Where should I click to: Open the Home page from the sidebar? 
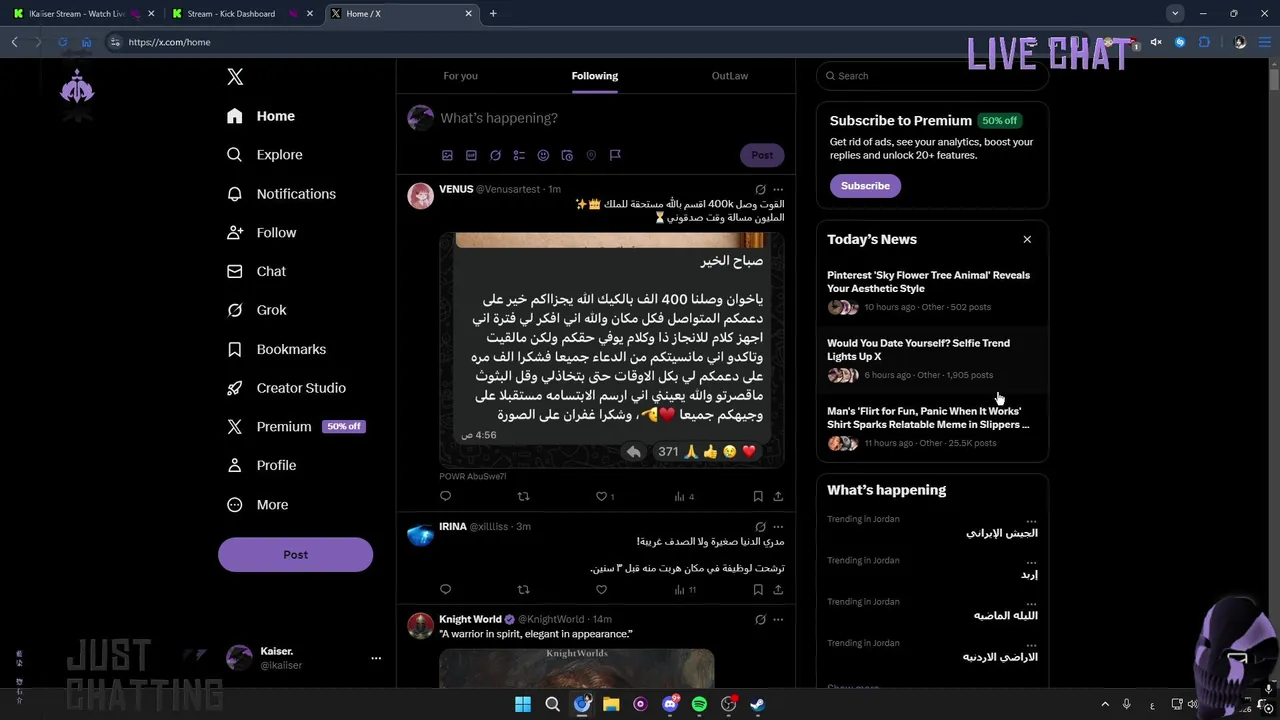click(261, 116)
